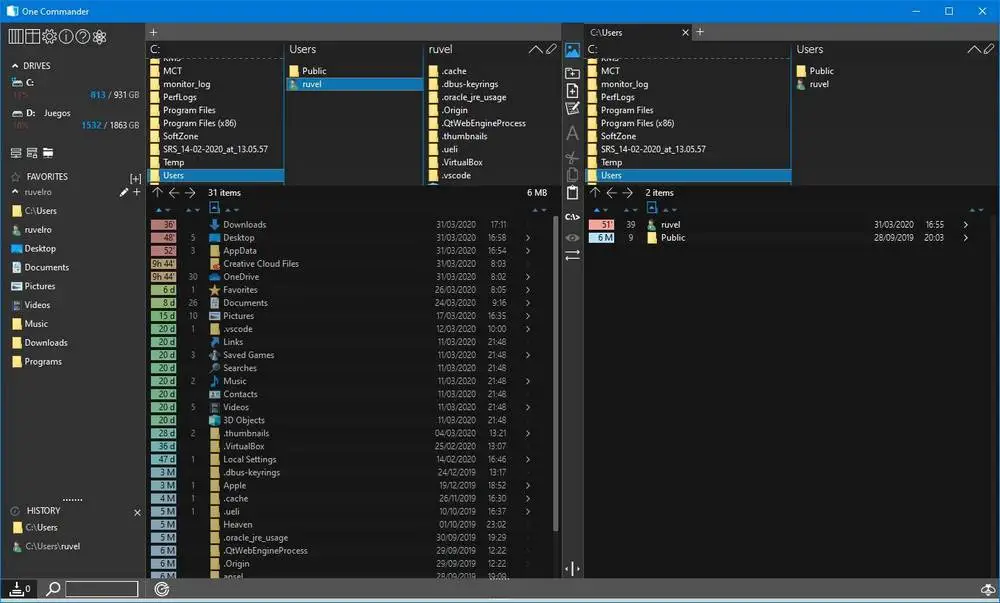The image size is (1000, 603).
Task: Open the Desktop favorite
Action: coord(40,249)
